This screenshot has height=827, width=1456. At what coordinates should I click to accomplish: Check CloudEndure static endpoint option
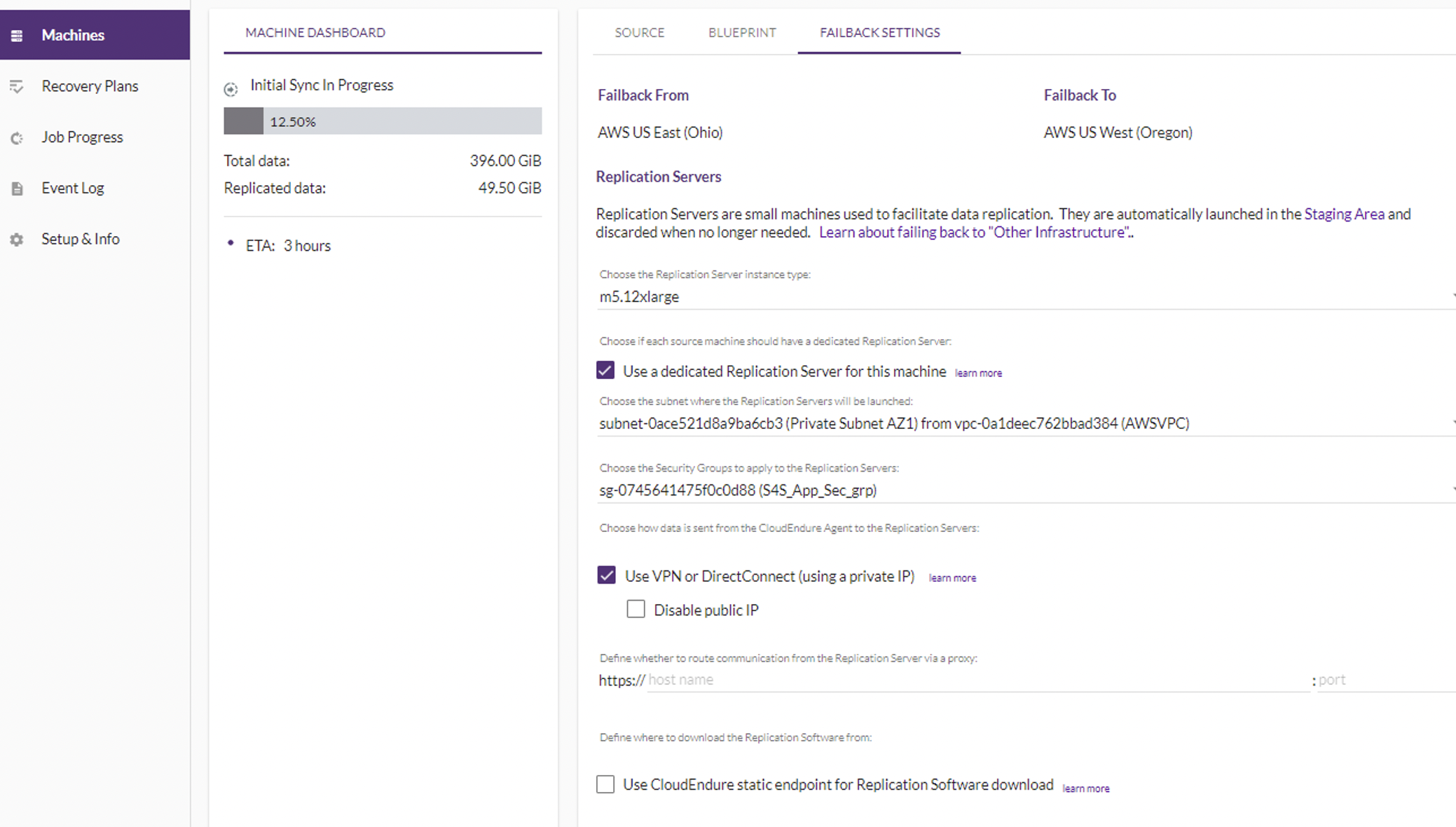[x=605, y=784]
